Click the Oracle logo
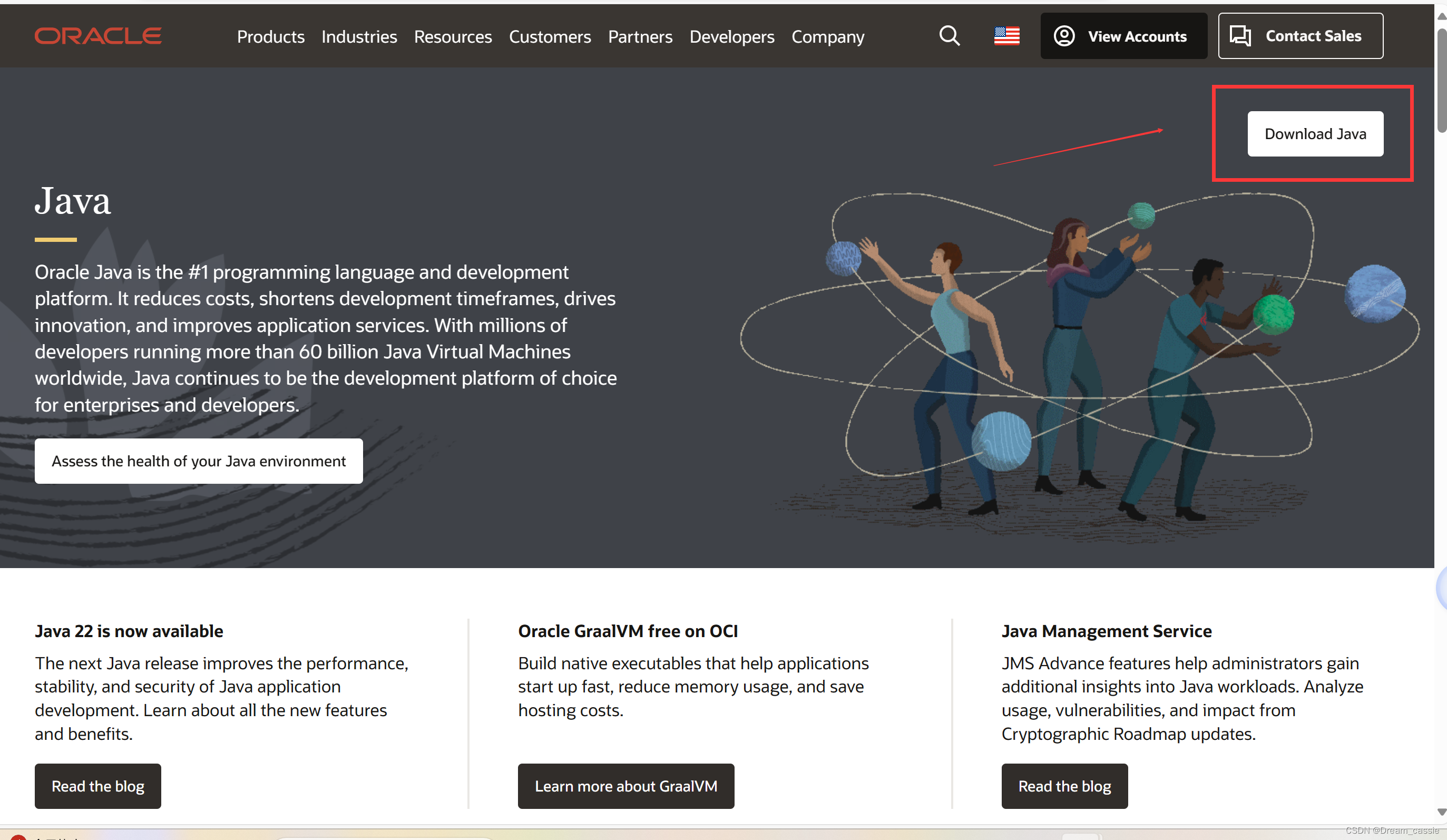 pyautogui.click(x=97, y=36)
